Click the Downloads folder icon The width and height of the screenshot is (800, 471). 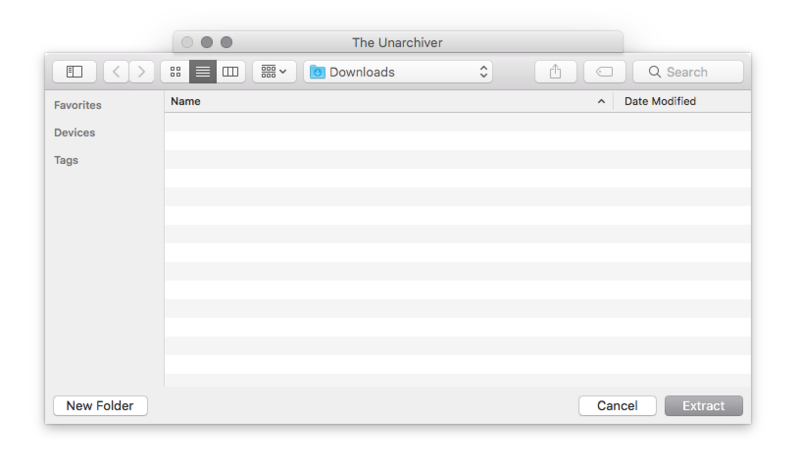pos(317,72)
